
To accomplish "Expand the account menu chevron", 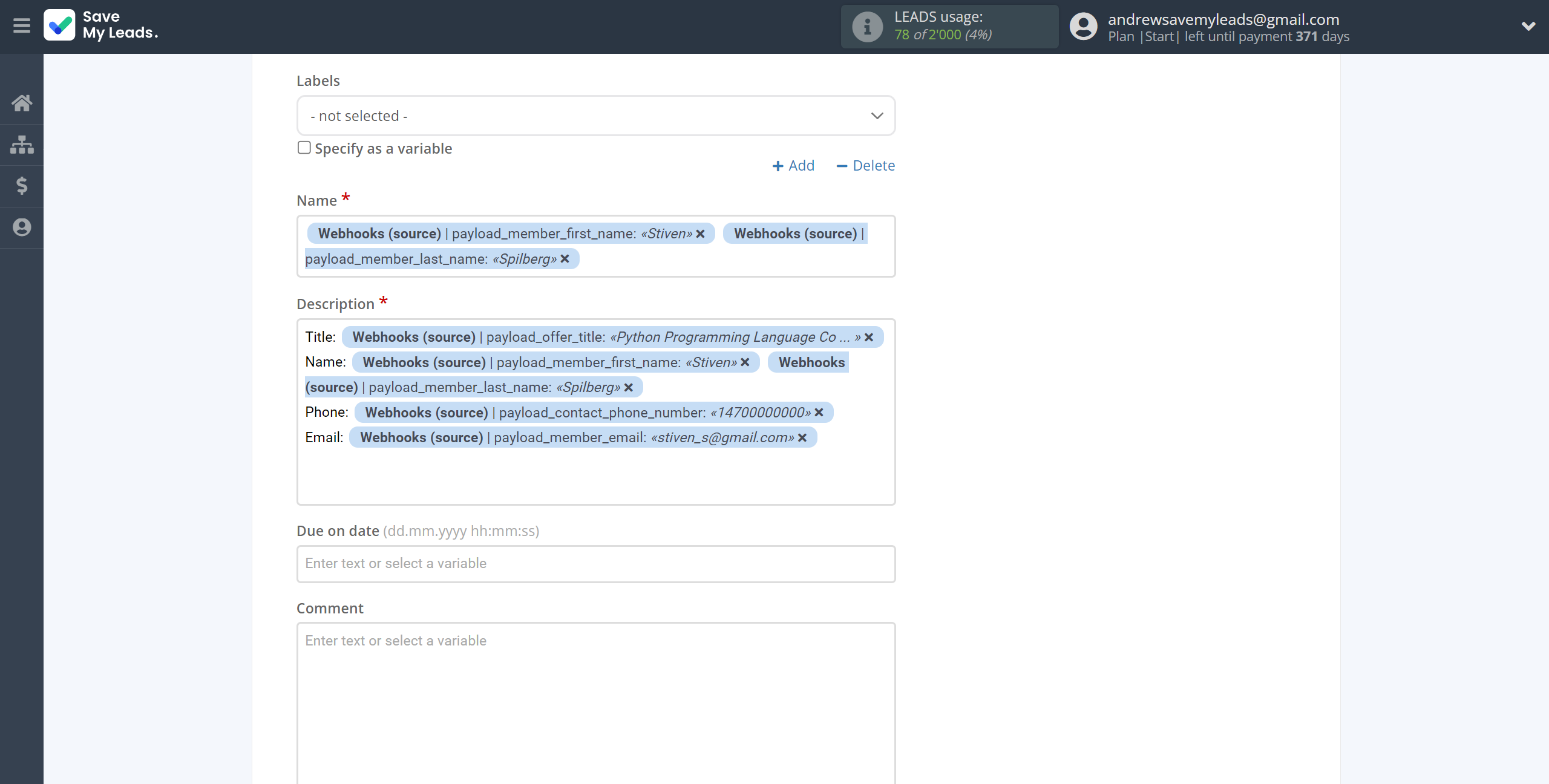I will click(1528, 26).
